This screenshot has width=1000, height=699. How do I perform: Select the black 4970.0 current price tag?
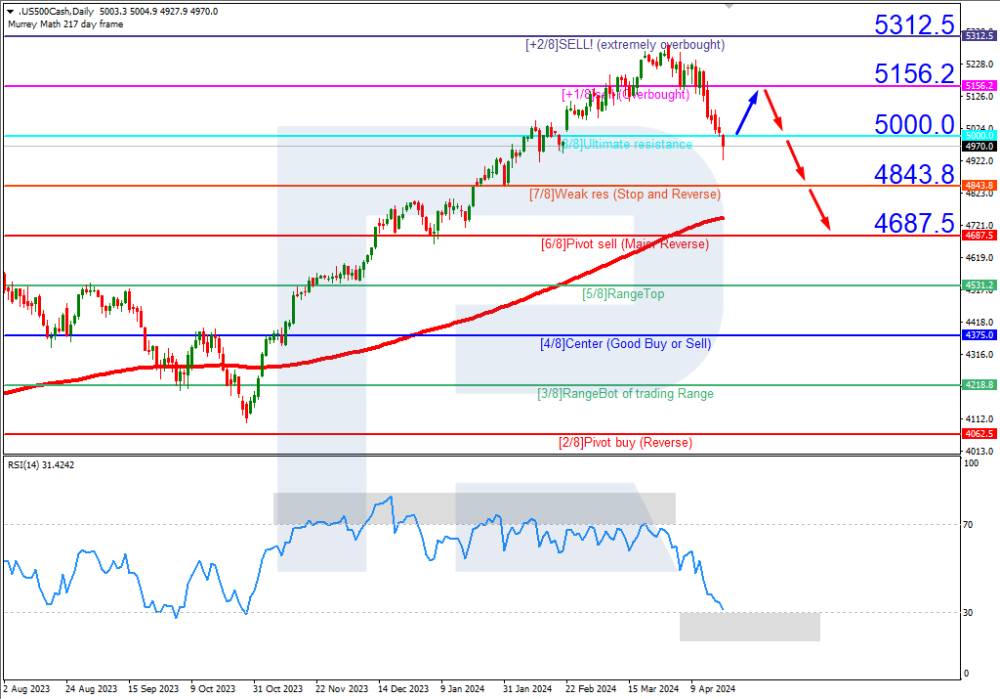[977, 146]
